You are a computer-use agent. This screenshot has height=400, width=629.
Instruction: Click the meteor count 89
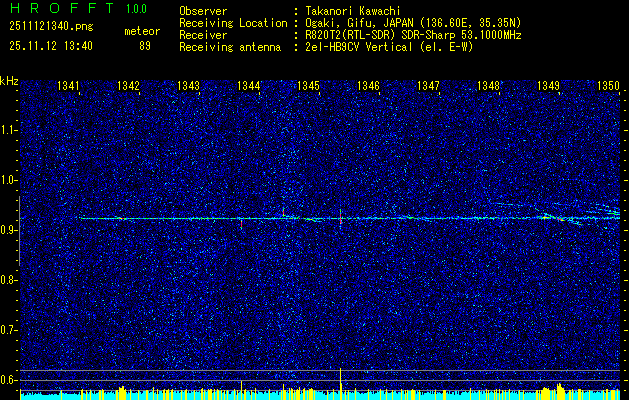(145, 46)
